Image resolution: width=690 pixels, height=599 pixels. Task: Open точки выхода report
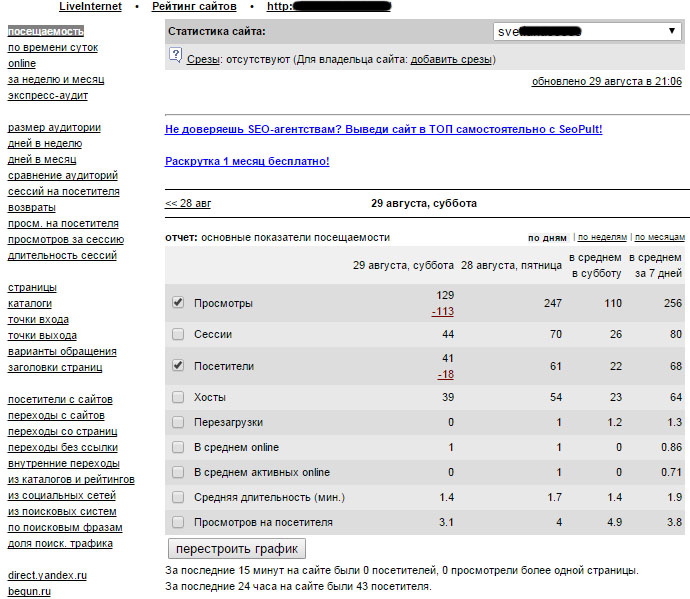coord(42,335)
